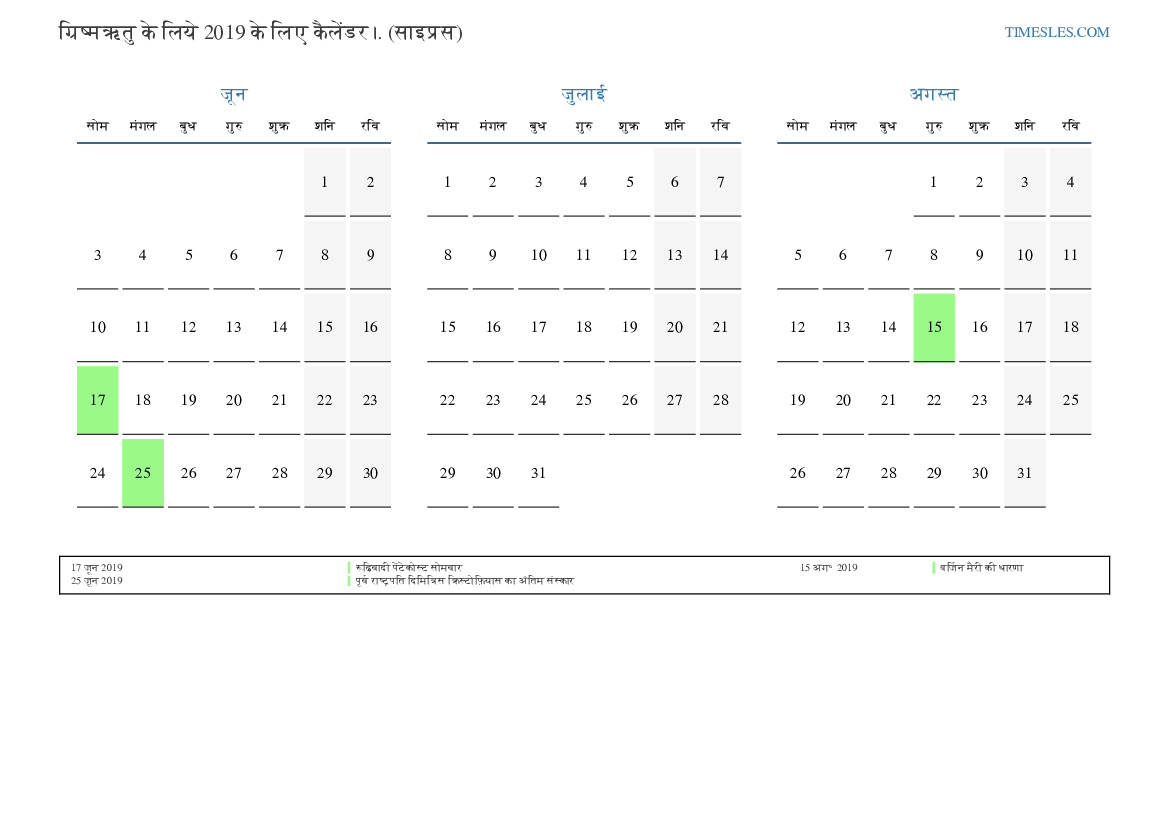Screen dimensions: 1169x827
Task: Select the green-highlighted 15 in August
Action: (x=934, y=327)
